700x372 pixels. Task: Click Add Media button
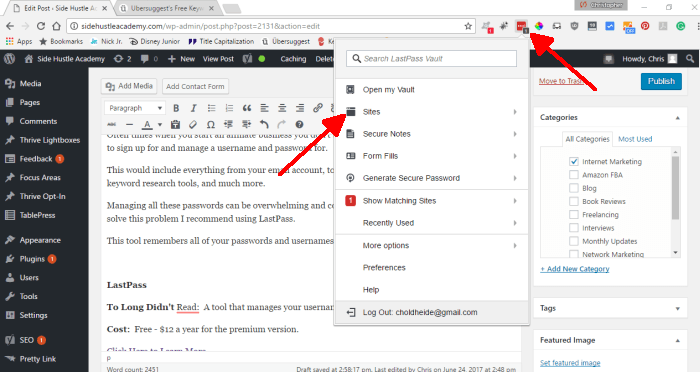[x=129, y=86]
